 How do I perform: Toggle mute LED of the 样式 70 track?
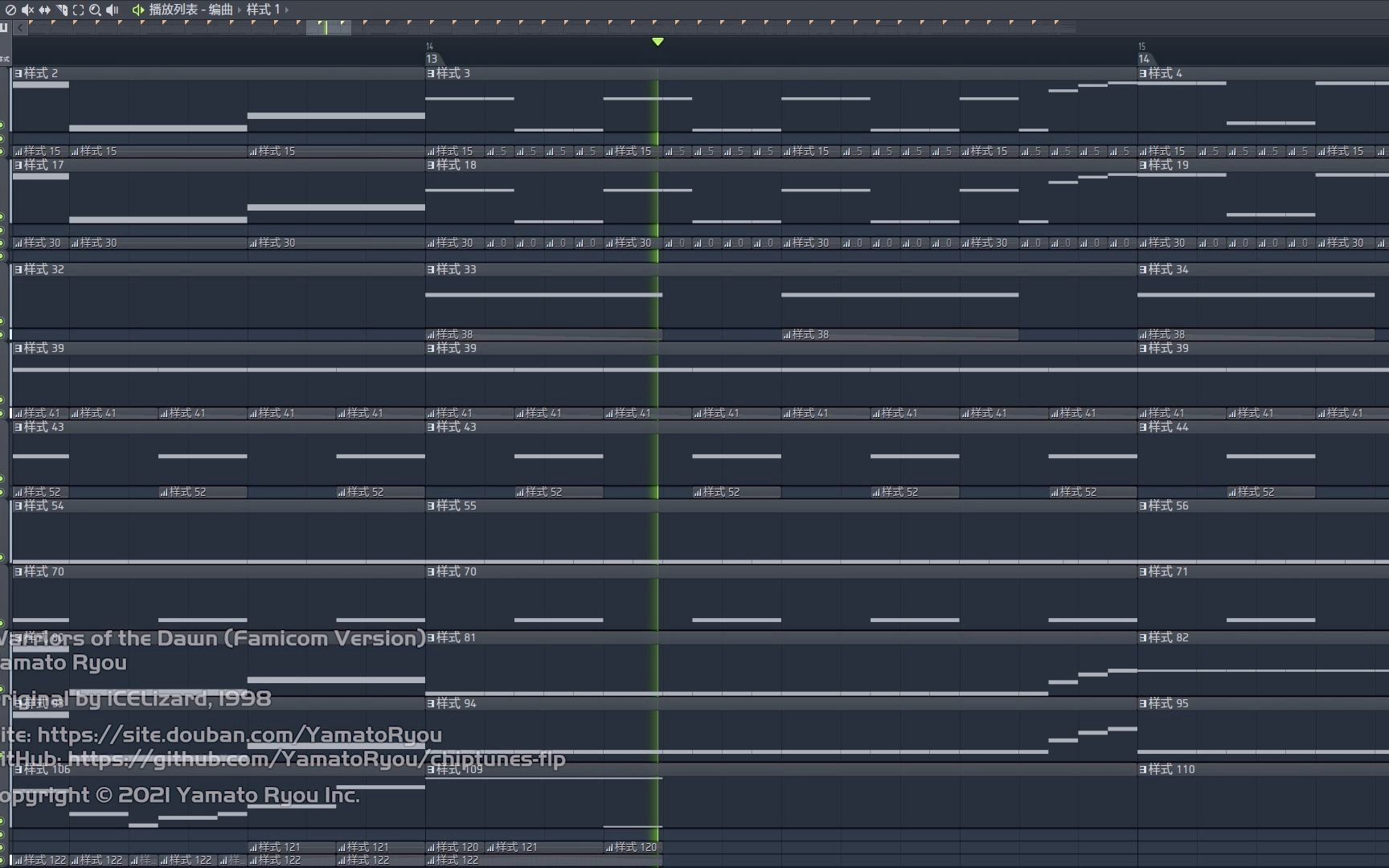click(2, 624)
